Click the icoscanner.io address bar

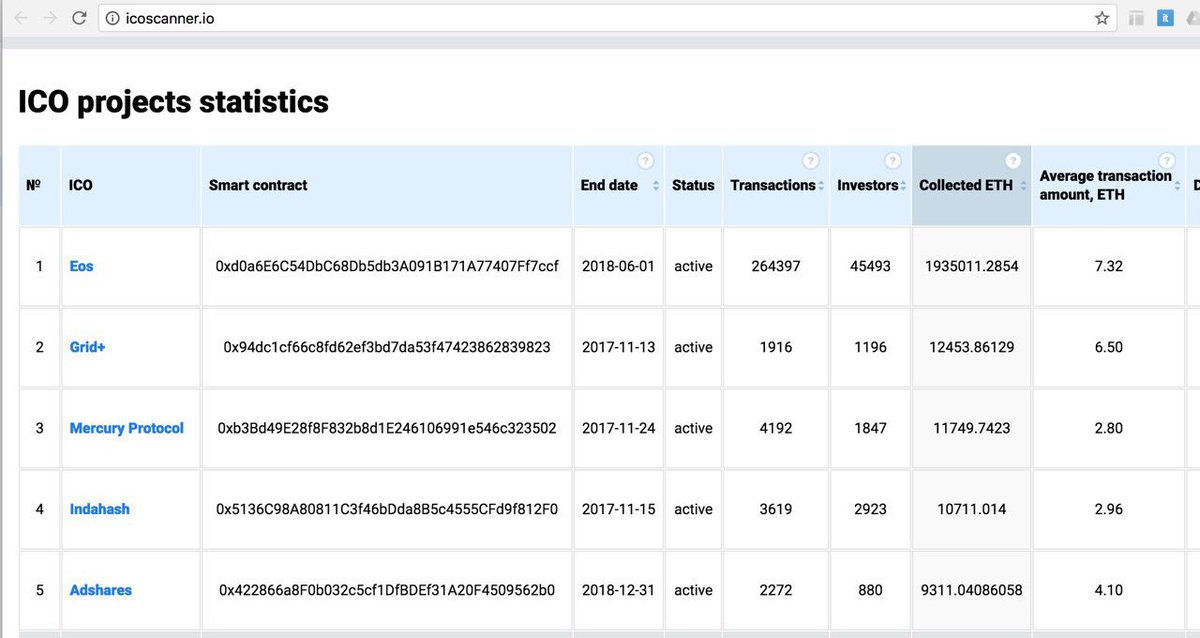point(606,18)
